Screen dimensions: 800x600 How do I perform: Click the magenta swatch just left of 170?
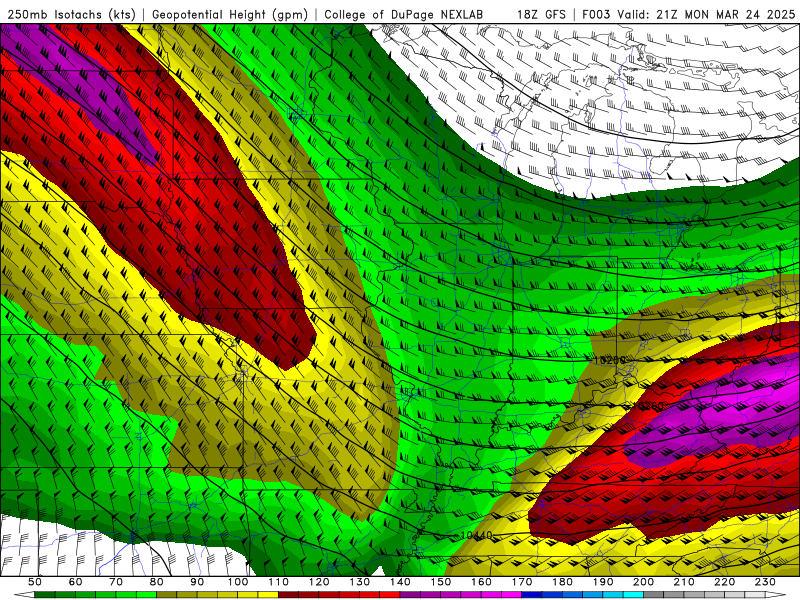click(x=511, y=595)
